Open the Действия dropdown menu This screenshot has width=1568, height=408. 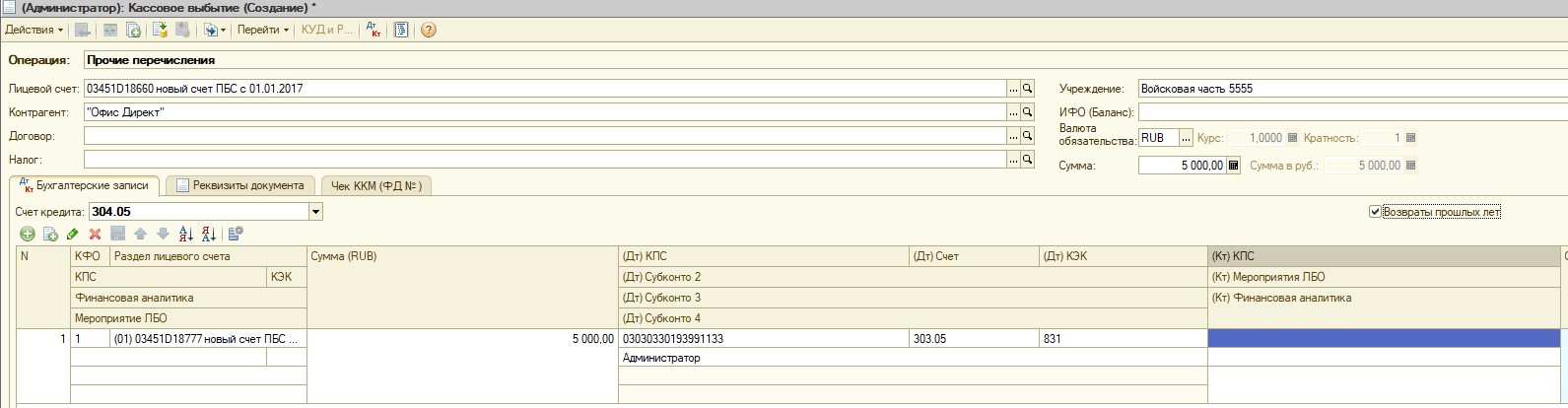pyautogui.click(x=34, y=30)
